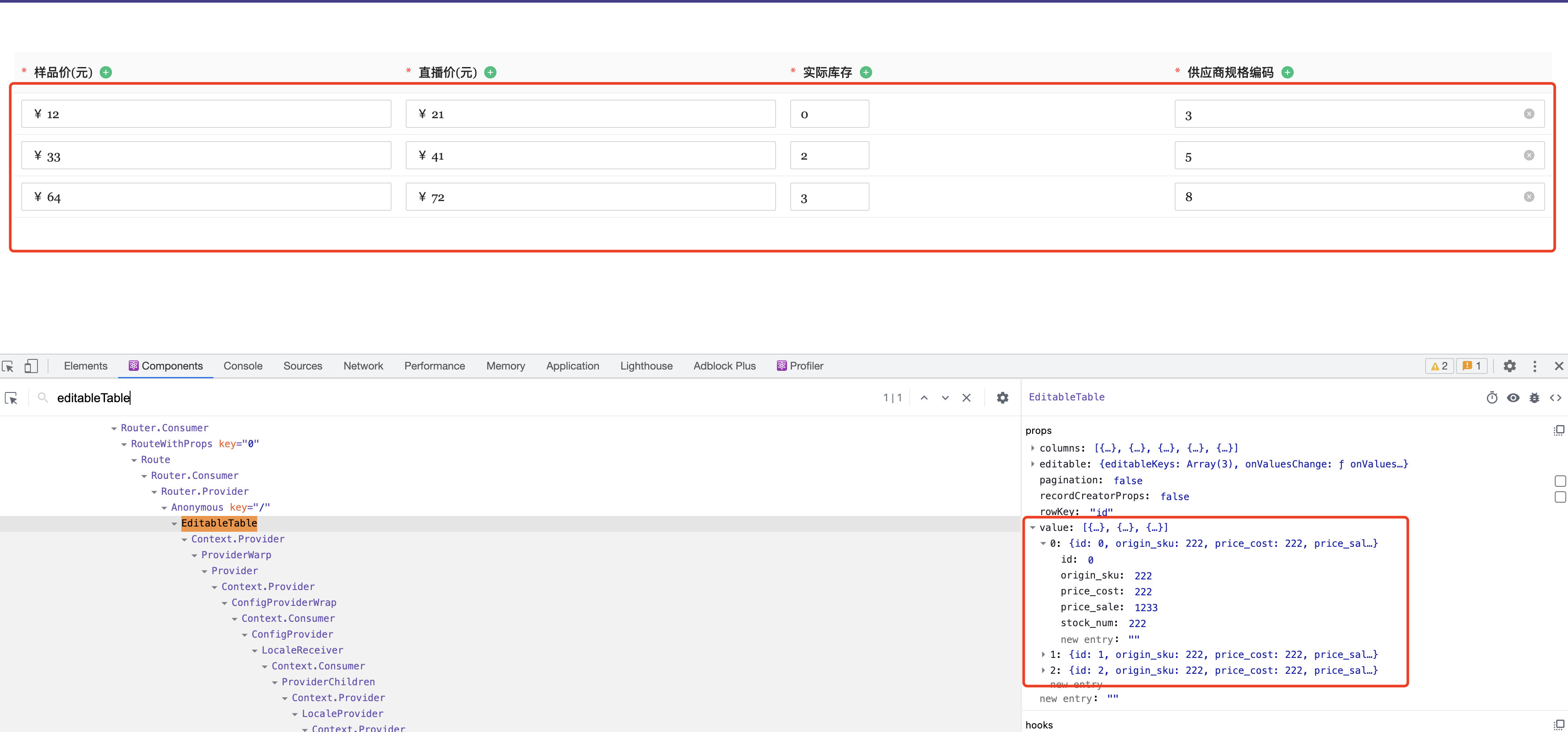Expand the columns prop array
Viewport: 1568px width, 732px height.
click(x=1033, y=448)
